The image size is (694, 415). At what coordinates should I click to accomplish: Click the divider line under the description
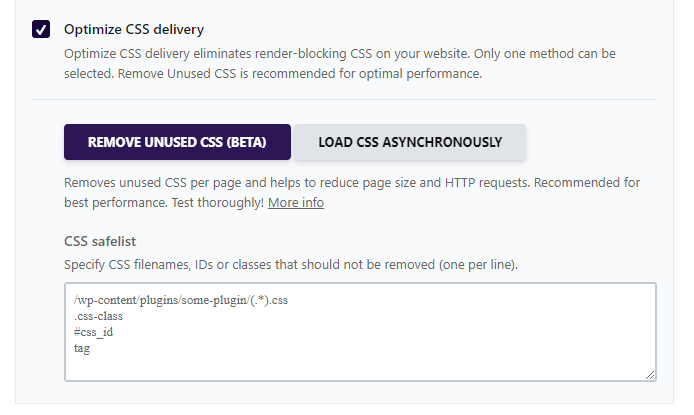point(344,100)
